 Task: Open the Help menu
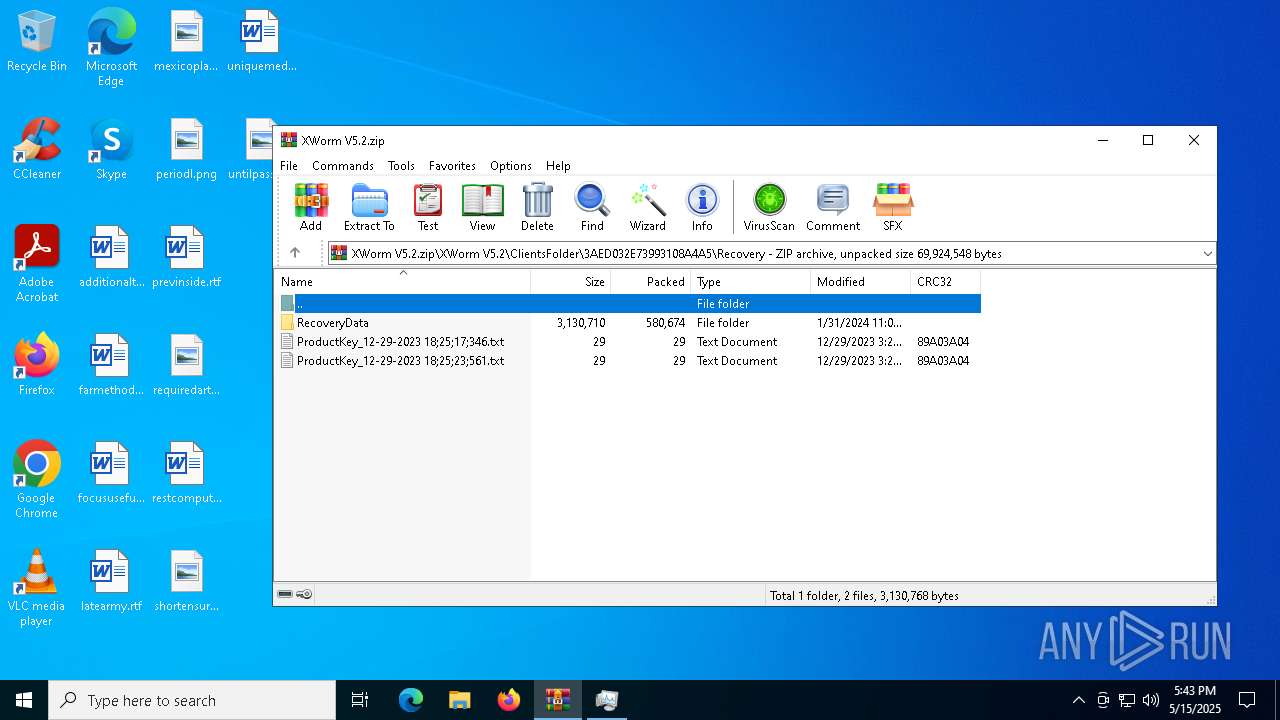tap(558, 166)
